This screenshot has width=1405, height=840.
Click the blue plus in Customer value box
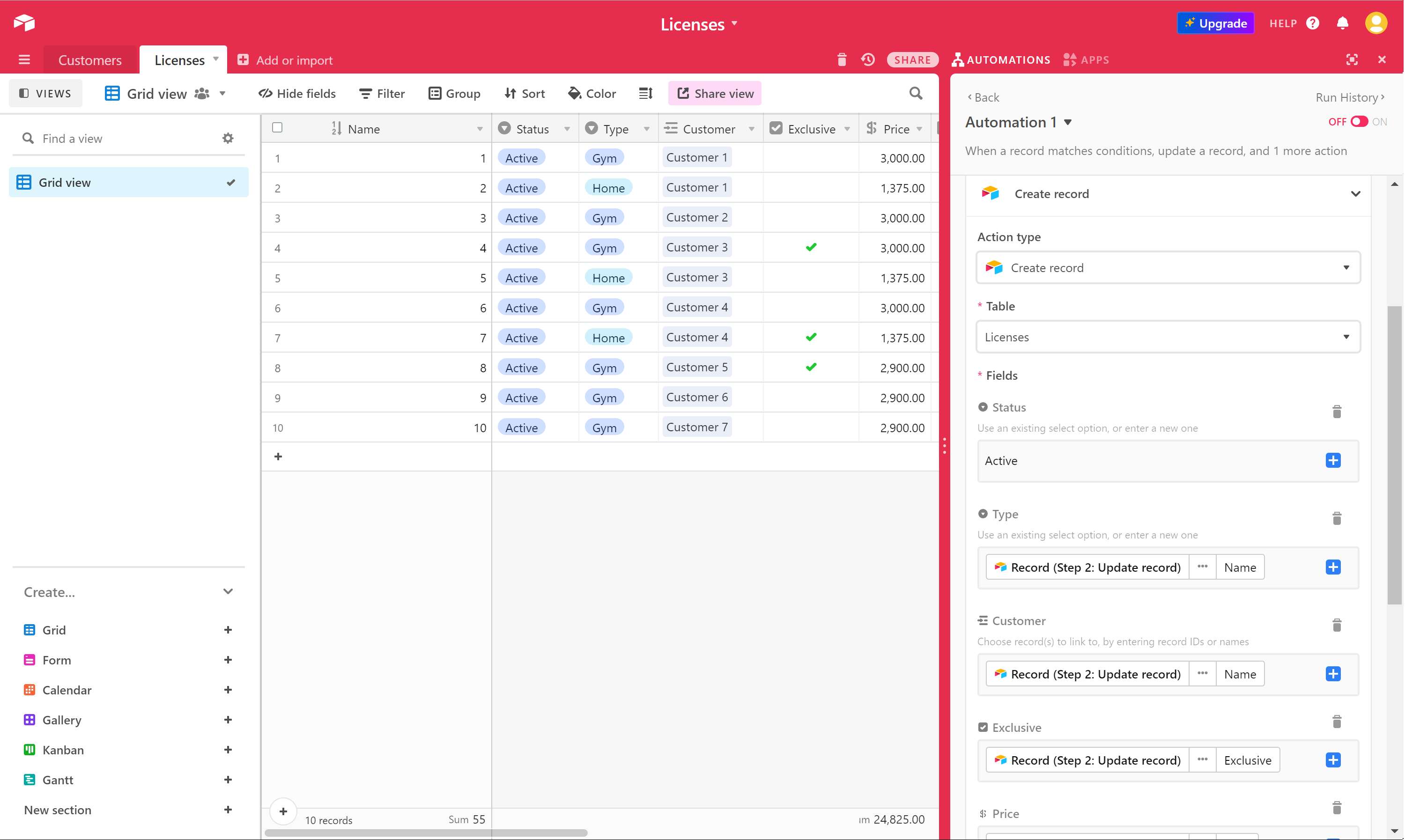[1333, 674]
